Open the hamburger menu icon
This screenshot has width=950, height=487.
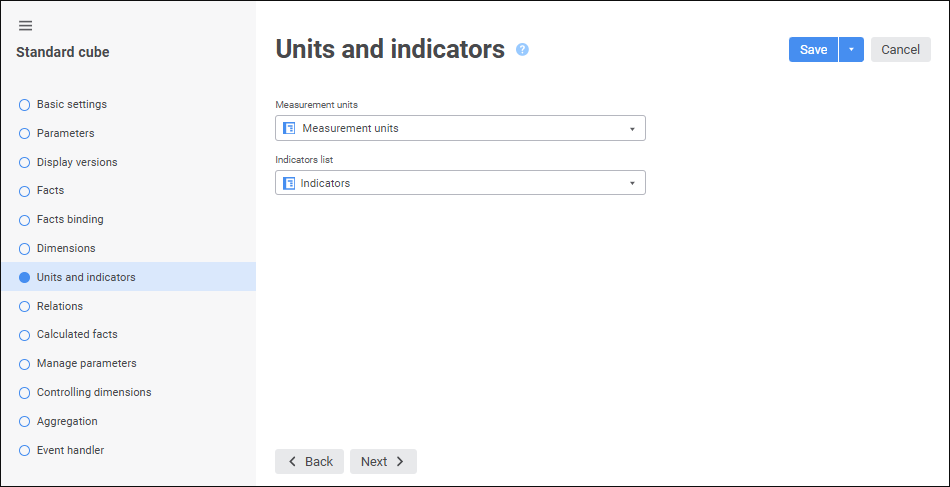click(25, 26)
